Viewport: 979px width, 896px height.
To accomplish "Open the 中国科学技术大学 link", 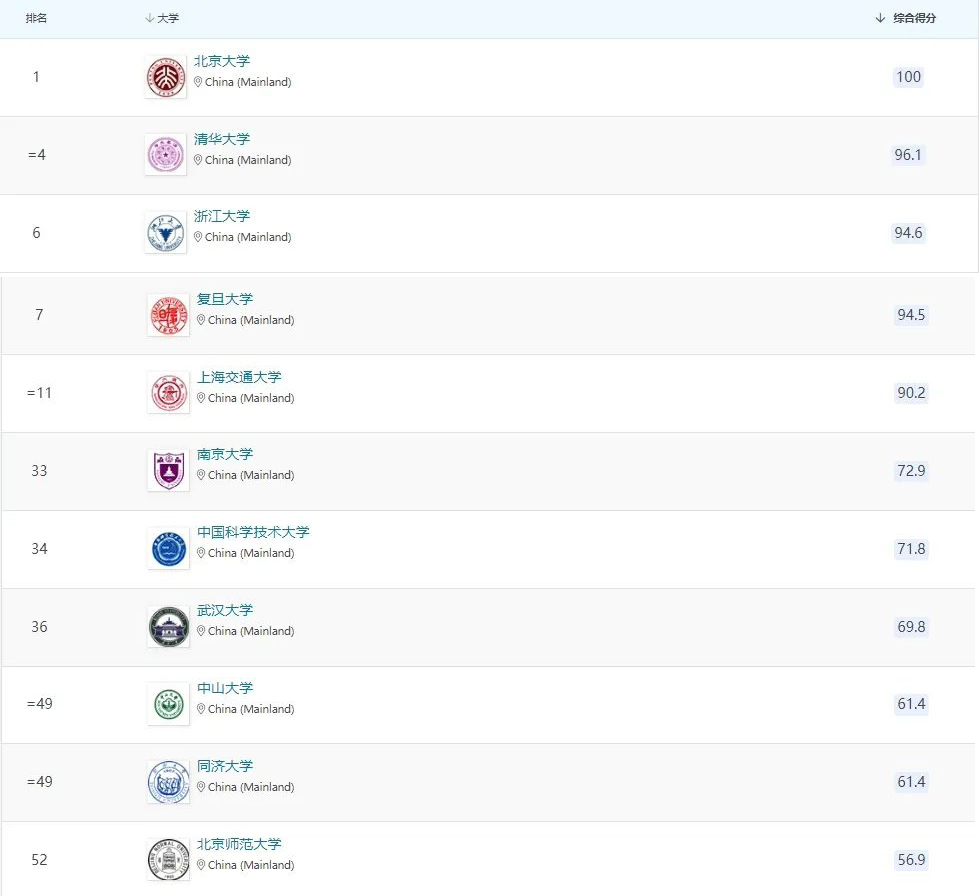I will (x=253, y=532).
